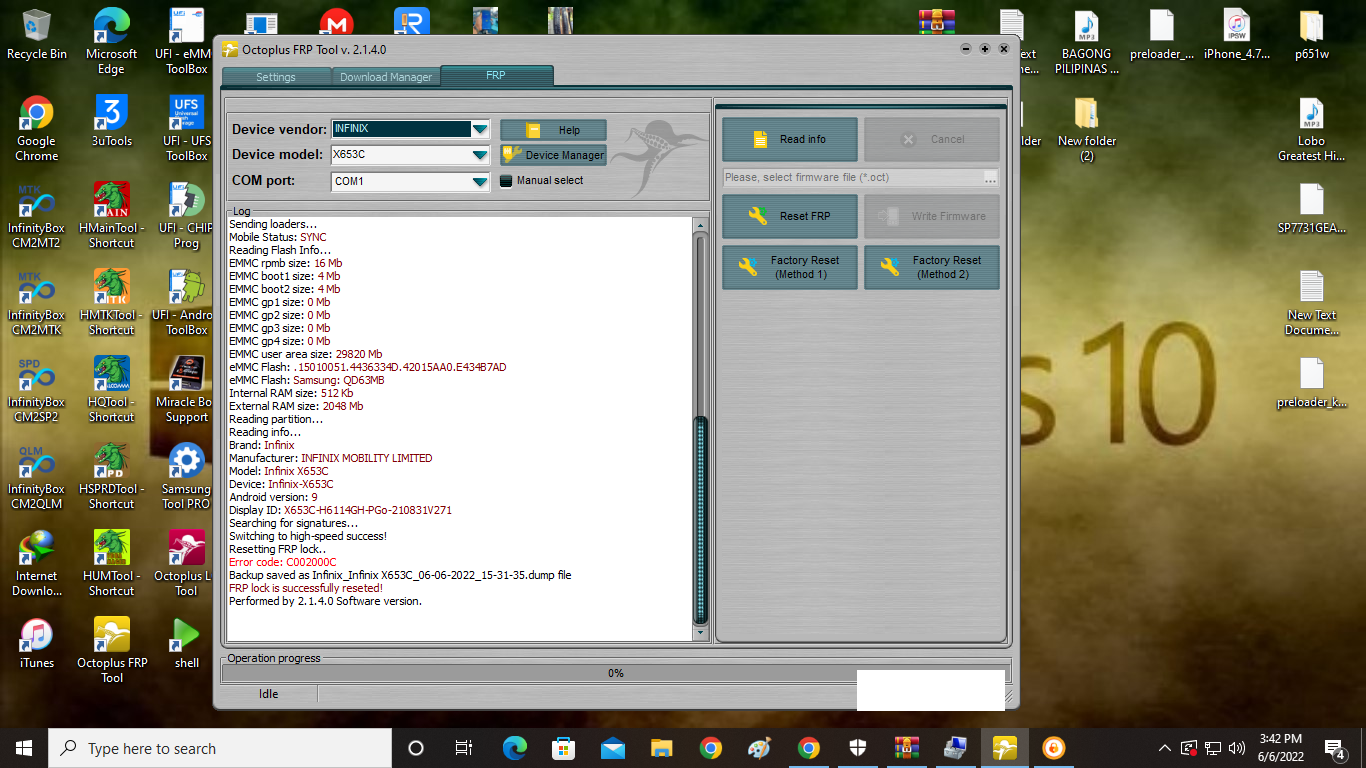This screenshot has height=768, width=1366.
Task: Click the Reset FRP button
Action: 789,216
